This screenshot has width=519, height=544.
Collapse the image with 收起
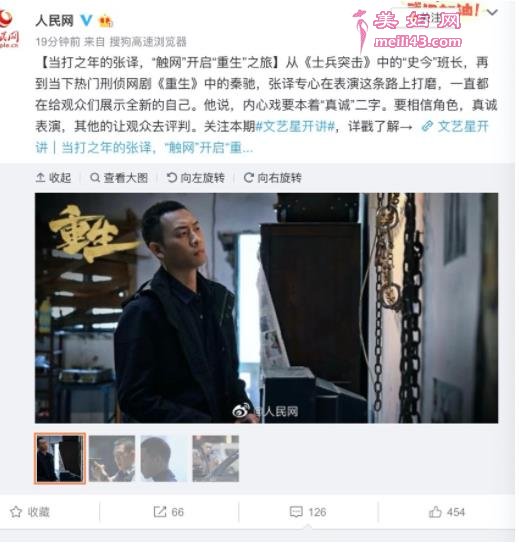[53, 178]
